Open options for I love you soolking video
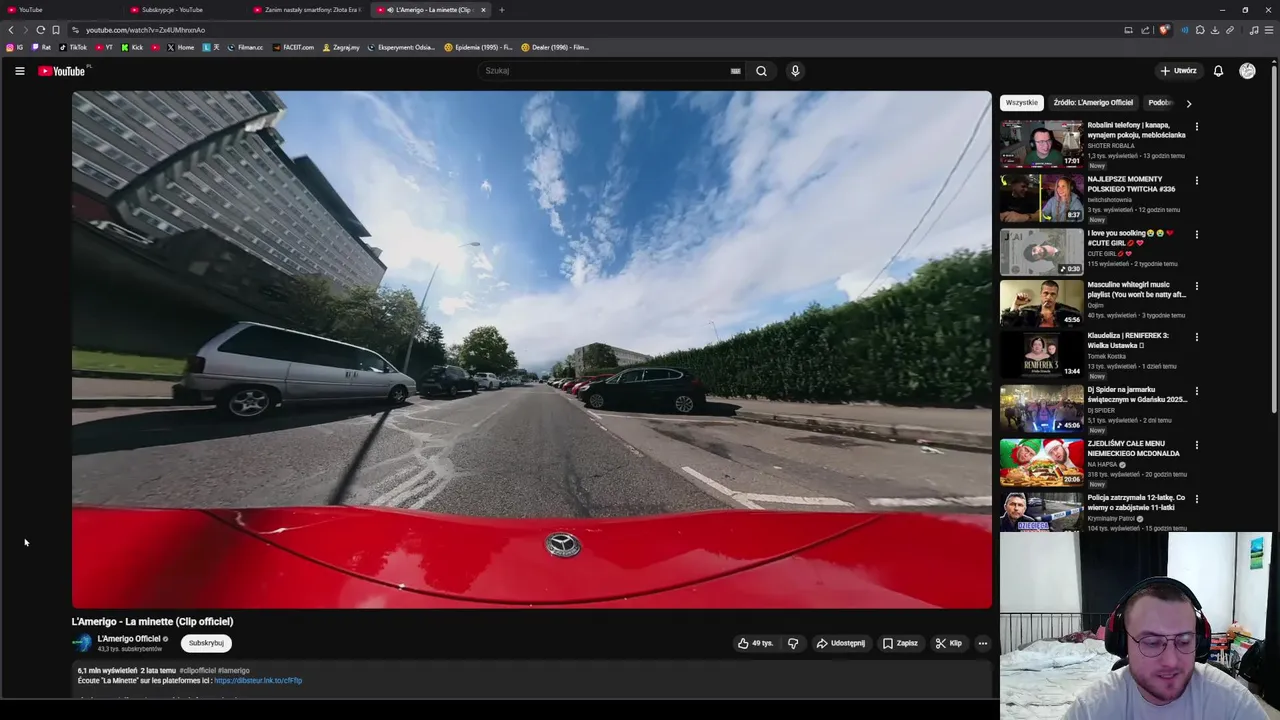This screenshot has height=720, width=1280. click(x=1196, y=235)
